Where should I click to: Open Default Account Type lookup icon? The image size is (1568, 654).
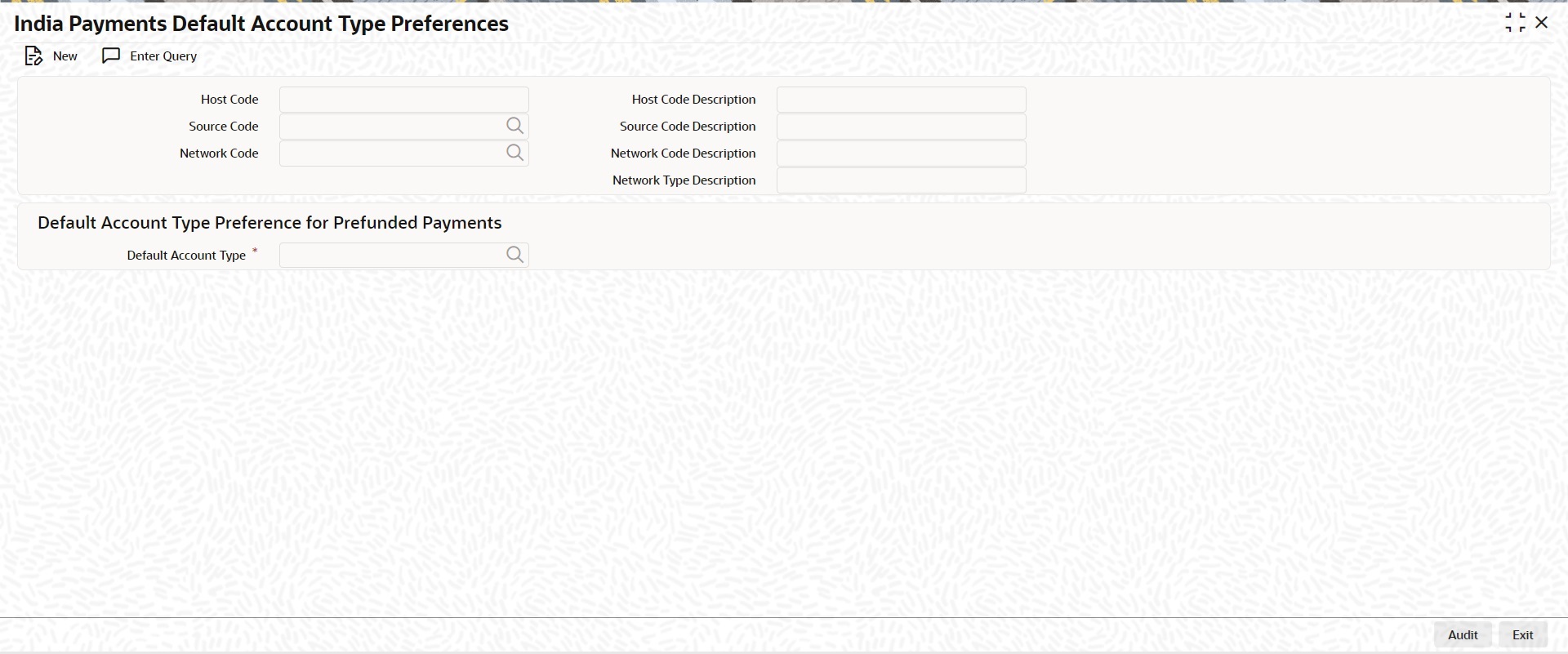click(514, 255)
